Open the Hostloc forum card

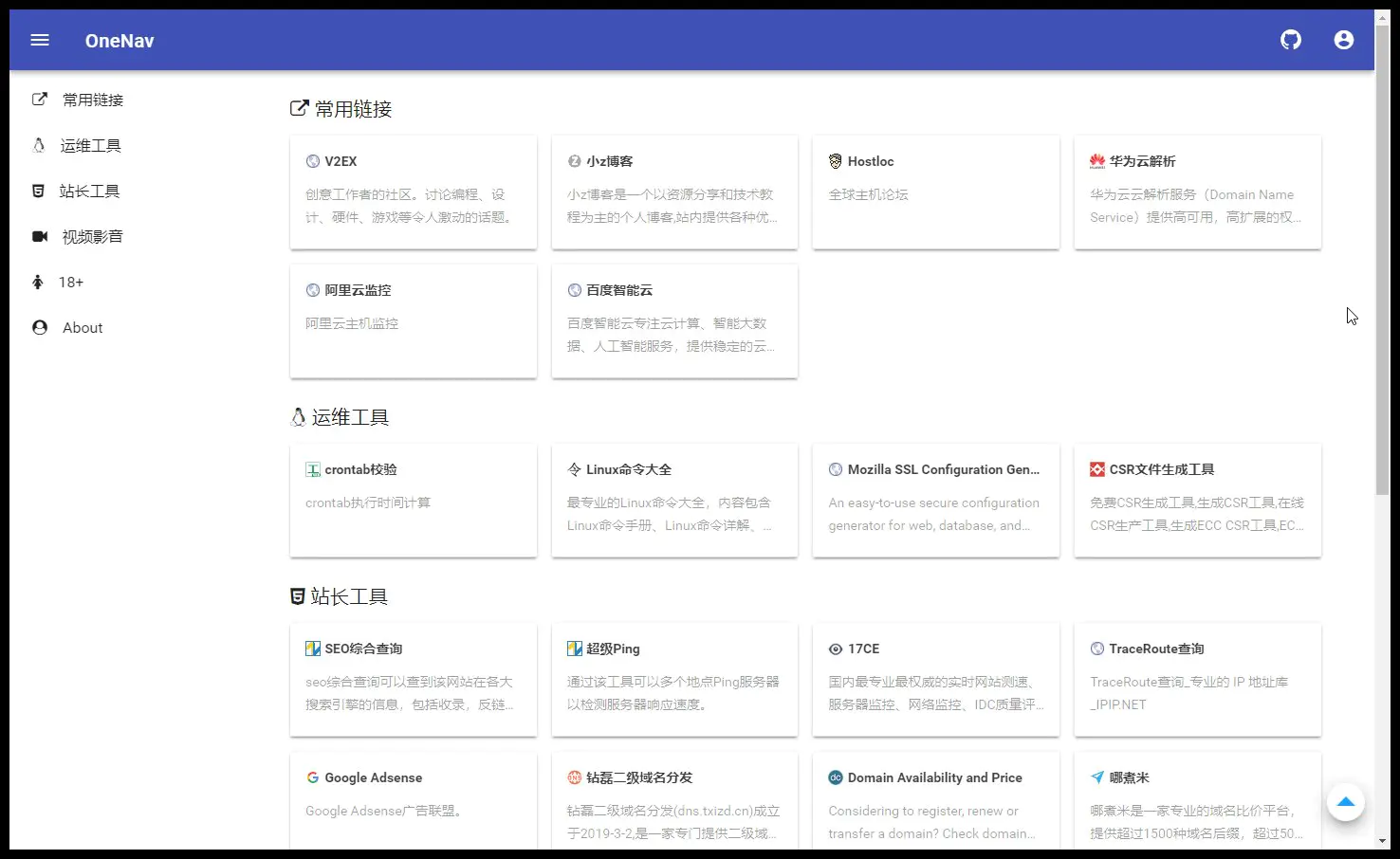(x=935, y=192)
